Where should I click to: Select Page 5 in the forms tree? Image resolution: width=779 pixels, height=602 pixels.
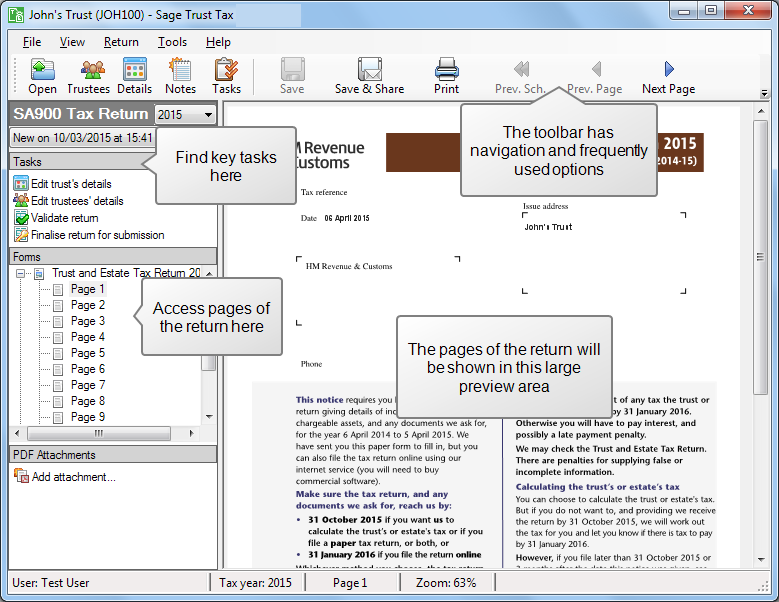(x=87, y=353)
